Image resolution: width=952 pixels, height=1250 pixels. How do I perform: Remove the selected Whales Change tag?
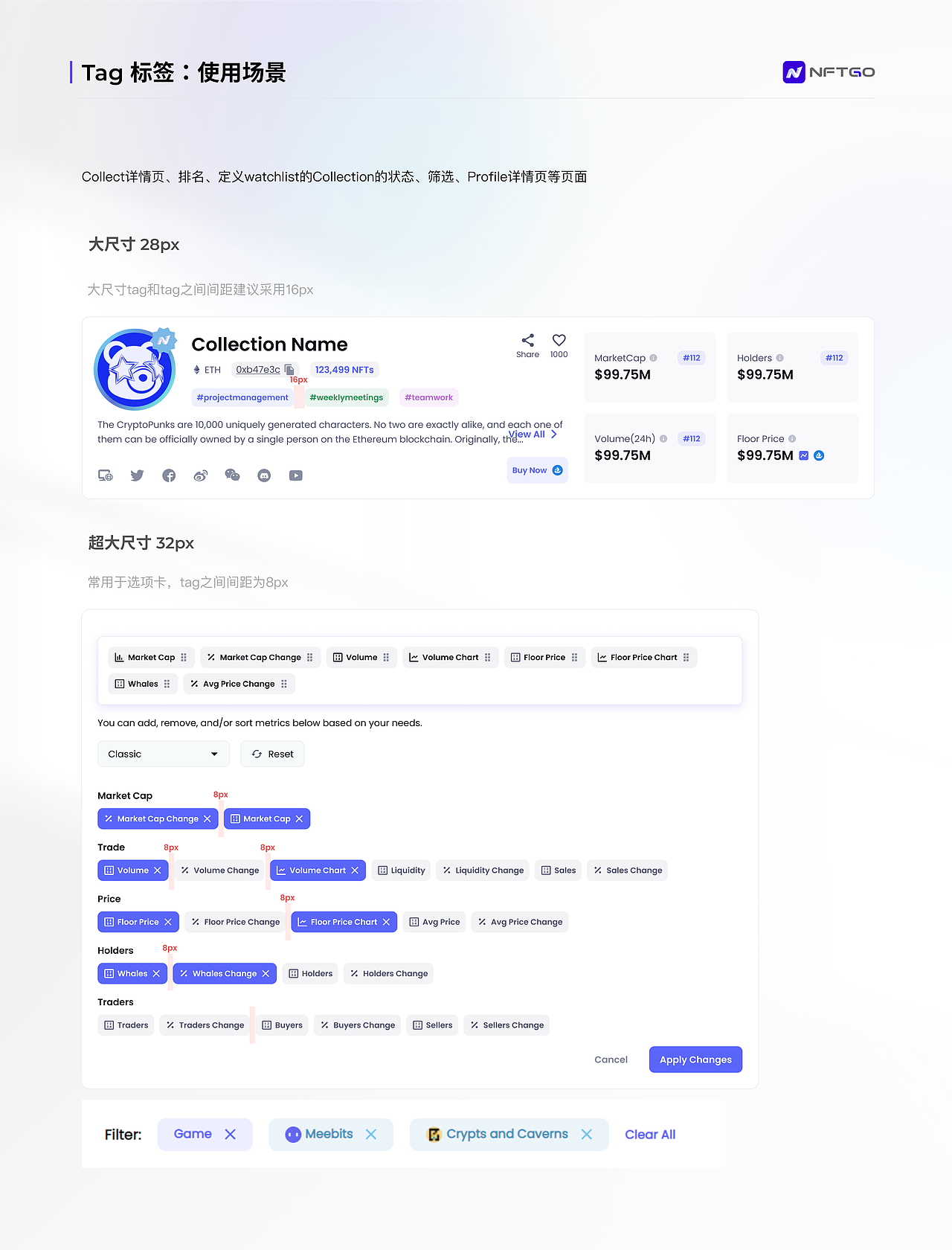pos(266,973)
